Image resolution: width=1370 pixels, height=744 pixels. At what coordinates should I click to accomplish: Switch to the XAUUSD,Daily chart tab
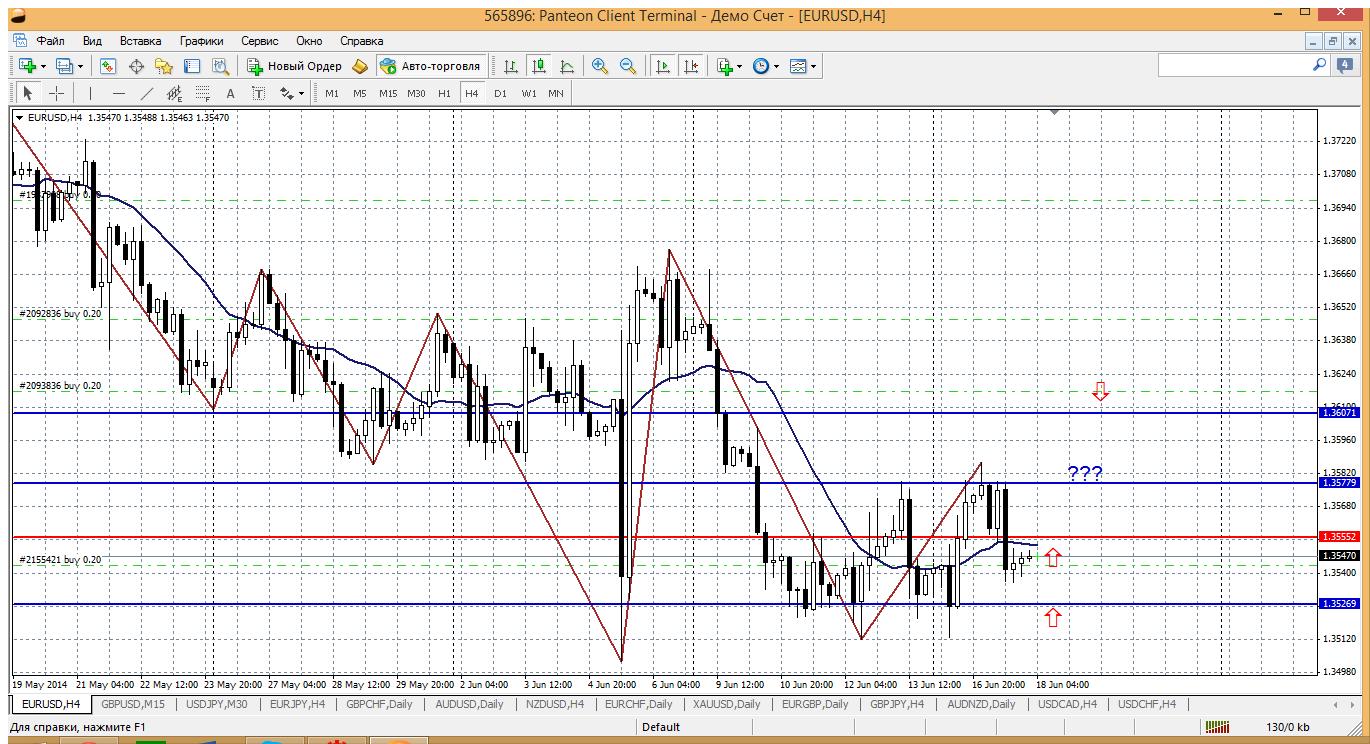(x=727, y=704)
